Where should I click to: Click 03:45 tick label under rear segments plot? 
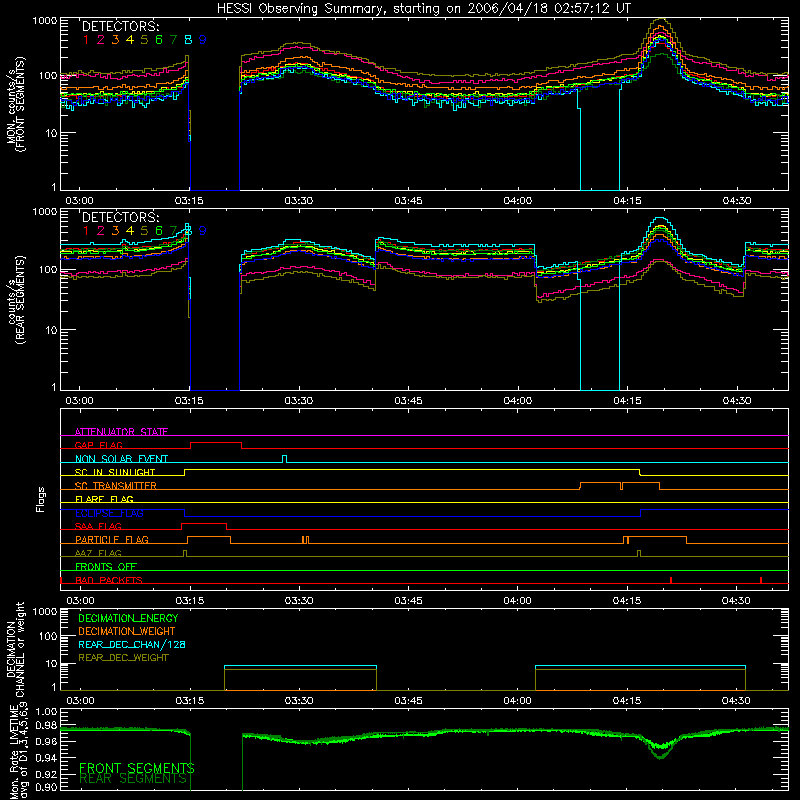(x=408, y=401)
